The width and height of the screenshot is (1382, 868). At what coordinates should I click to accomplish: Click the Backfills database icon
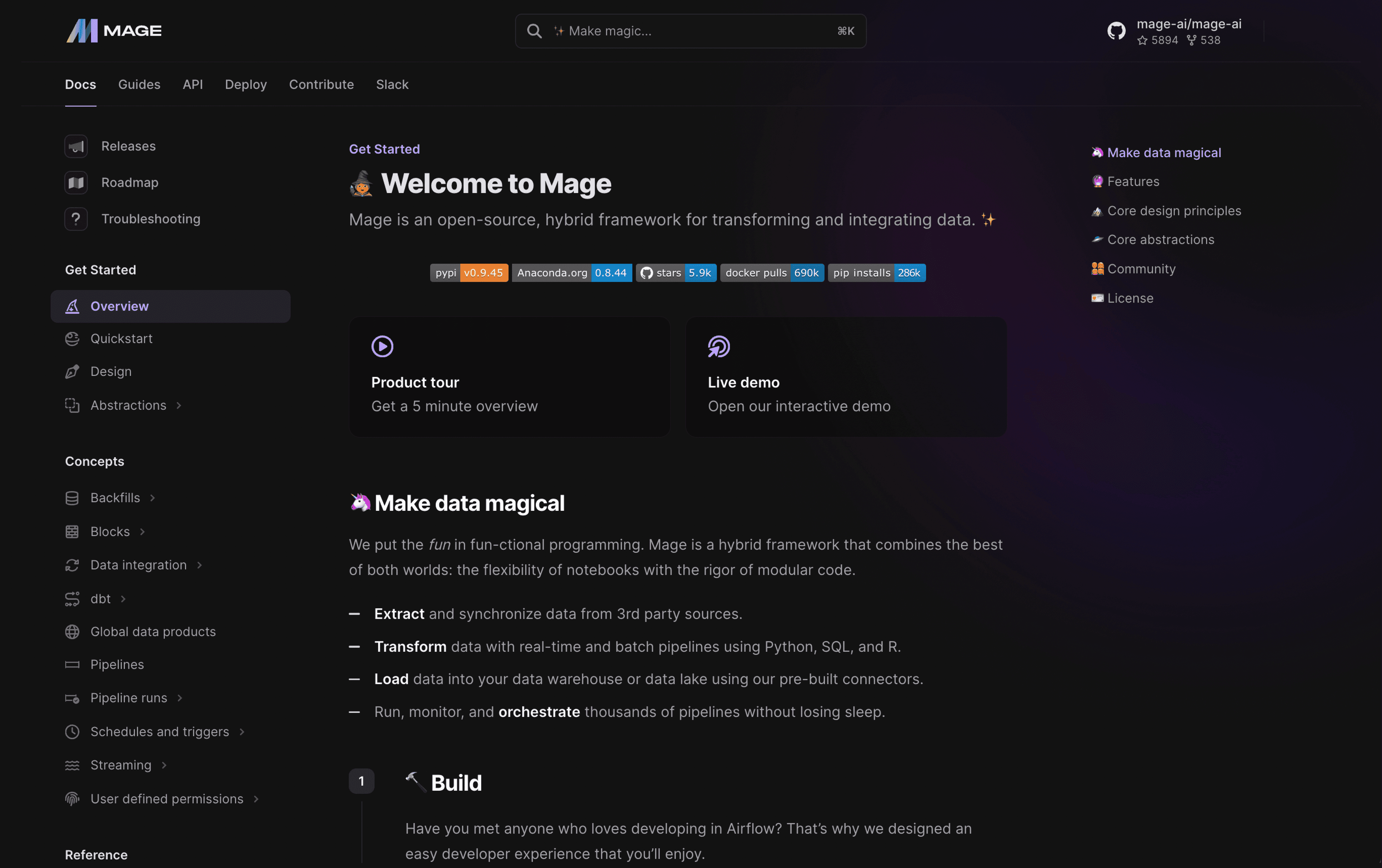pos(72,498)
